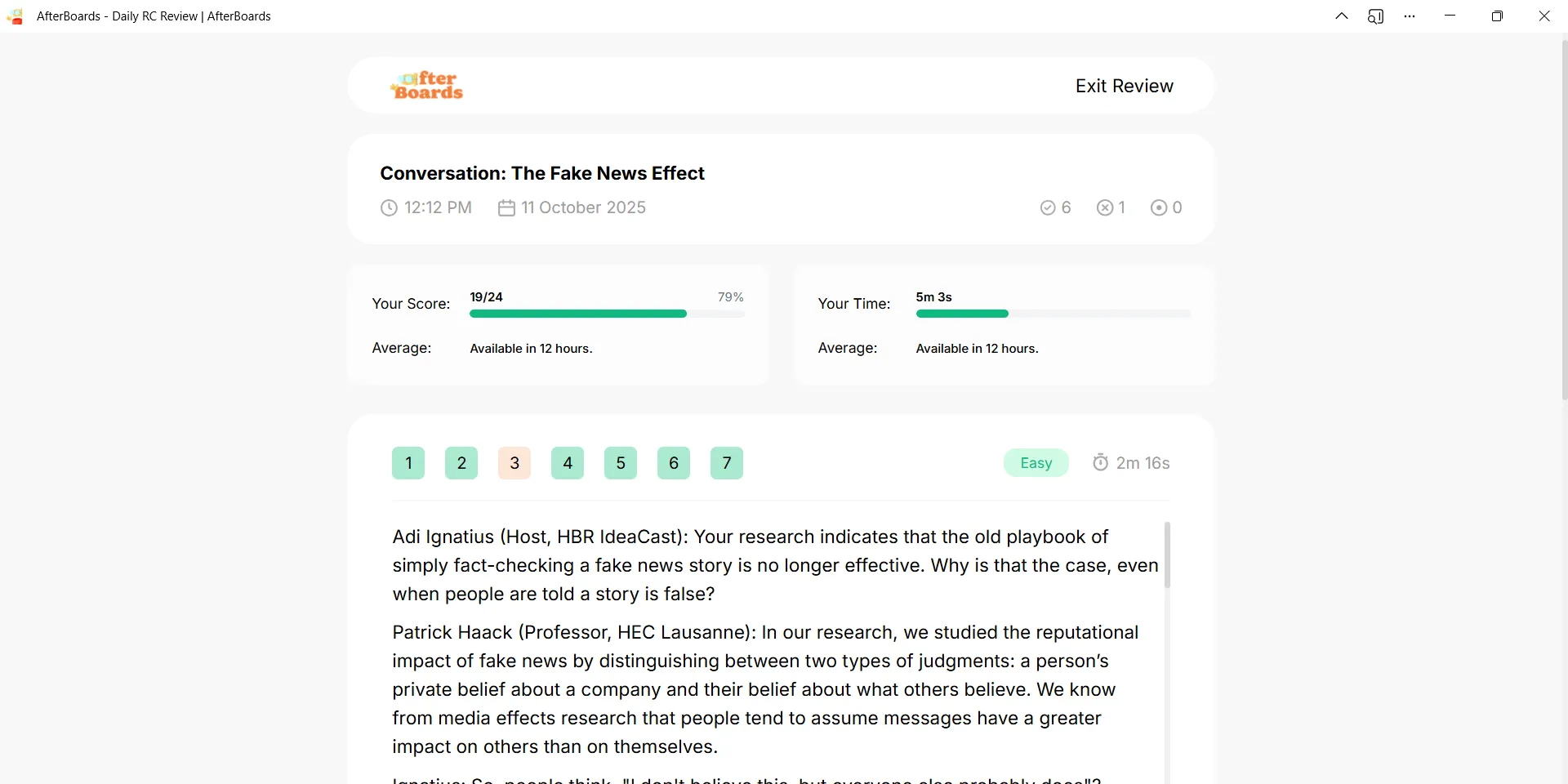
Task: Click the passage scrollbar thumb
Action: click(1167, 555)
